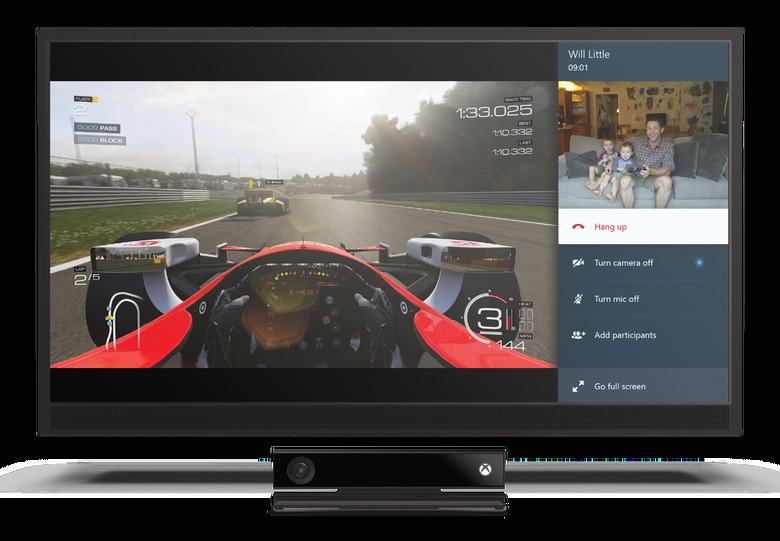
Task: Click the Hang up label
Action: pos(610,227)
